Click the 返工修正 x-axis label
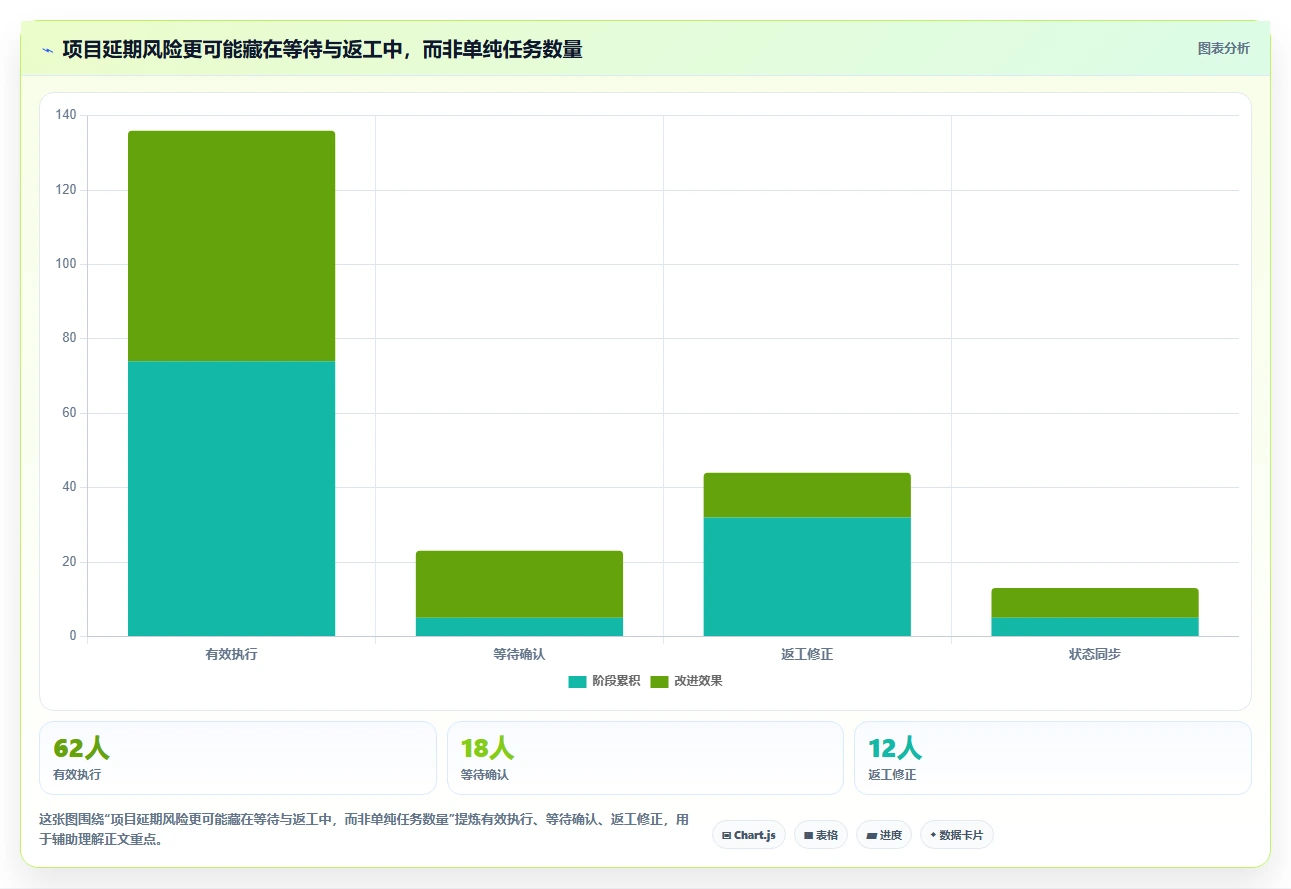The image size is (1291, 889). click(807, 655)
